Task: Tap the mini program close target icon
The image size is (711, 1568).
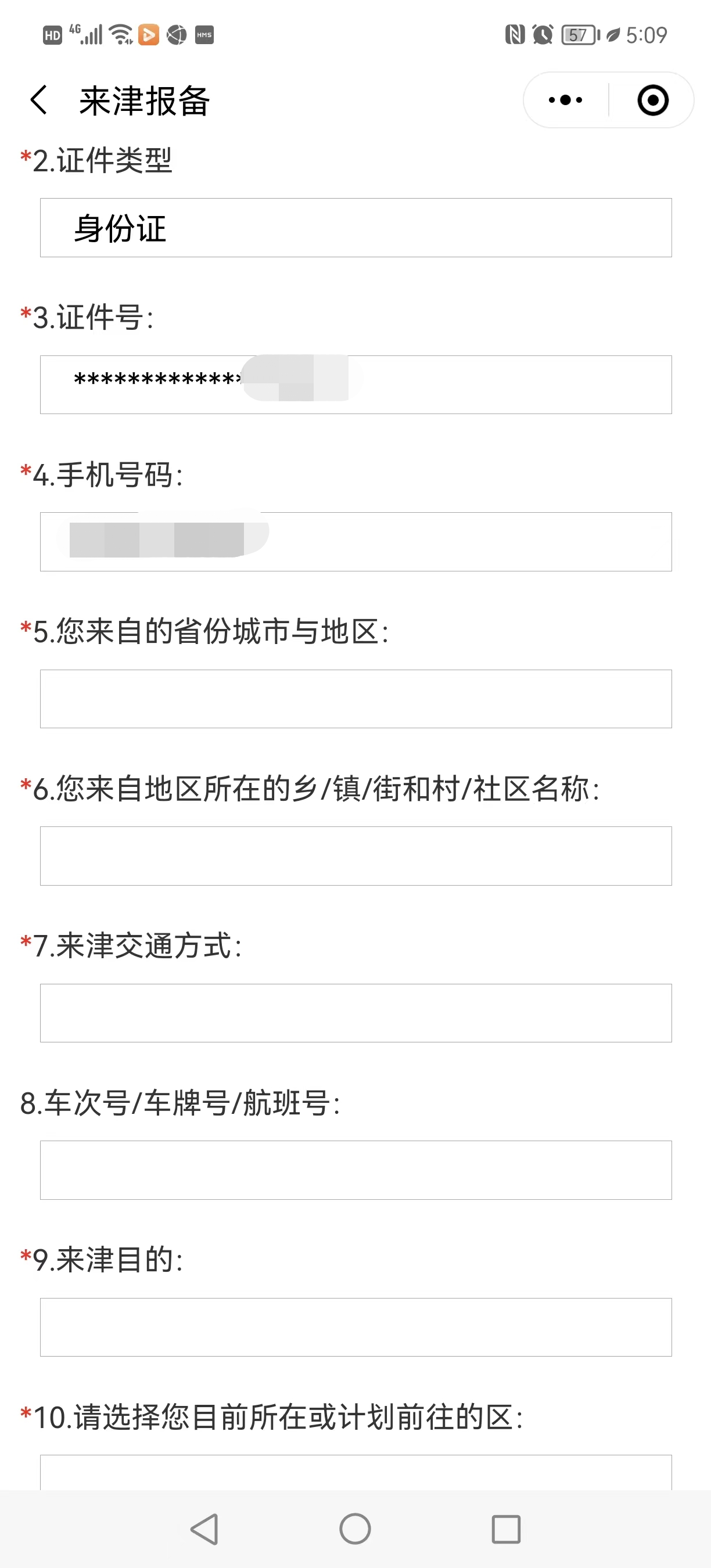Action: coord(652,100)
